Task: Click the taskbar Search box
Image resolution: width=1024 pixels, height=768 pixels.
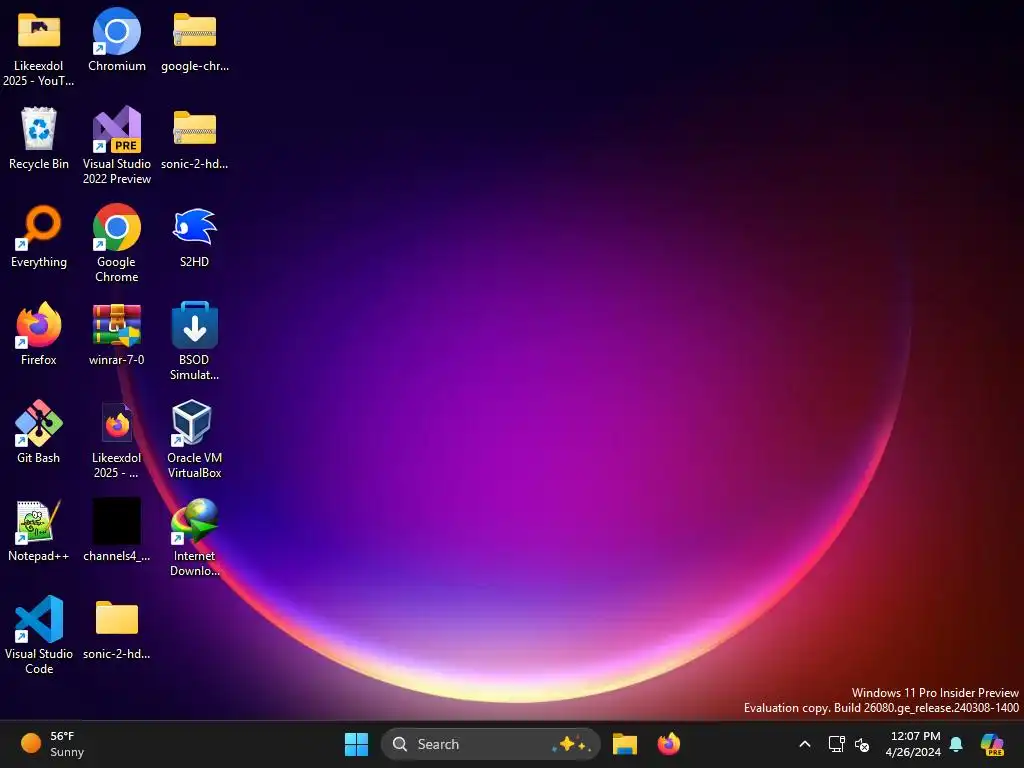Action: pos(490,744)
